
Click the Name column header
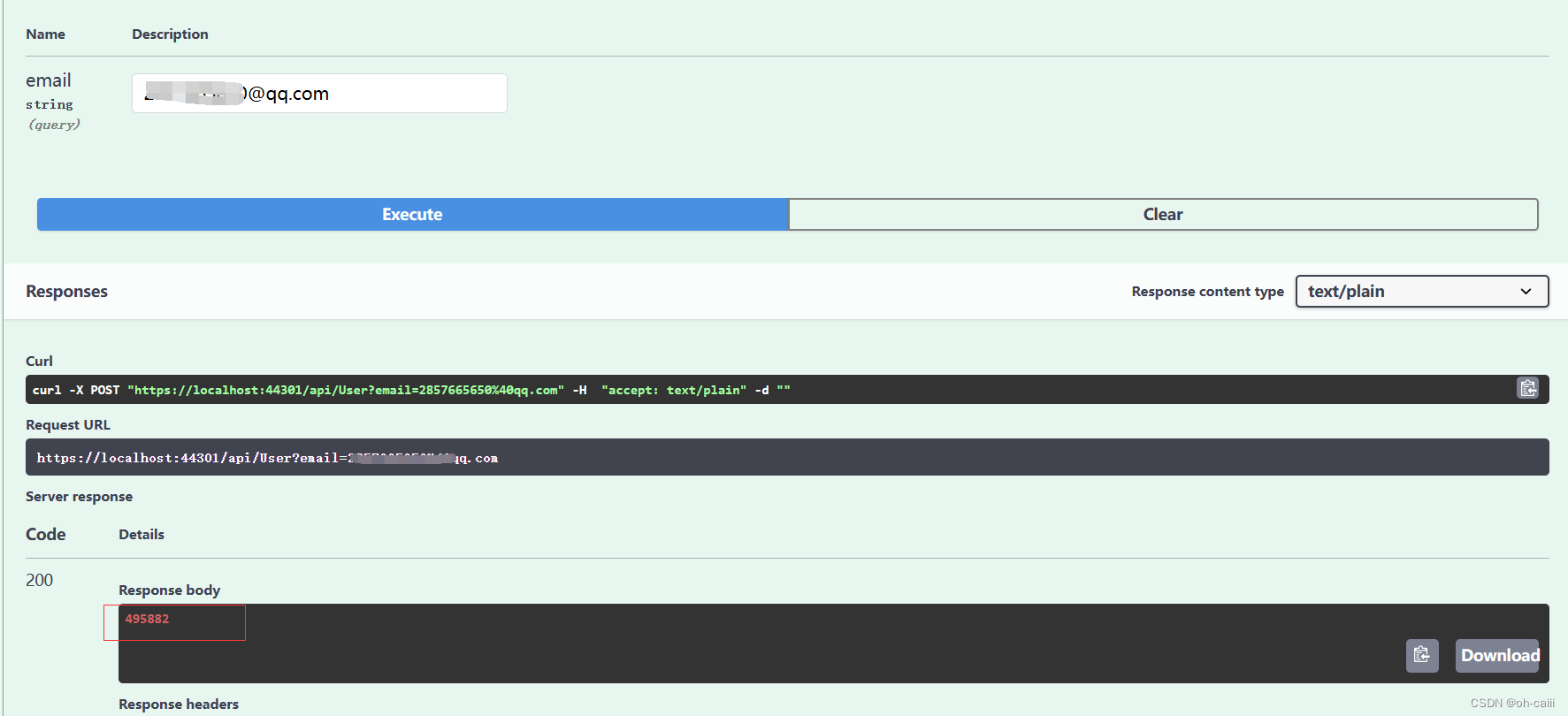pos(45,34)
